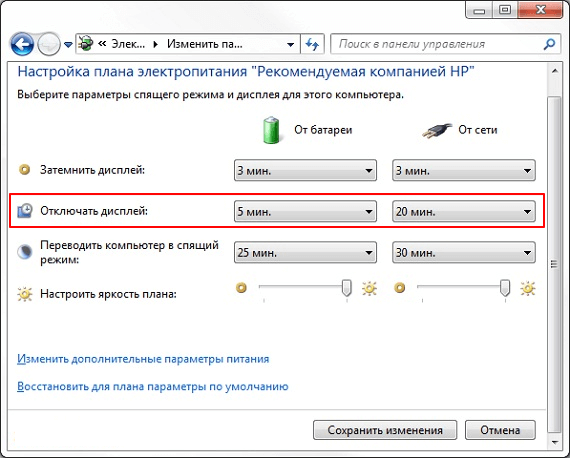Open plugged-in 'Отключать дисплей' 20 мин. dropdown

[464, 211]
